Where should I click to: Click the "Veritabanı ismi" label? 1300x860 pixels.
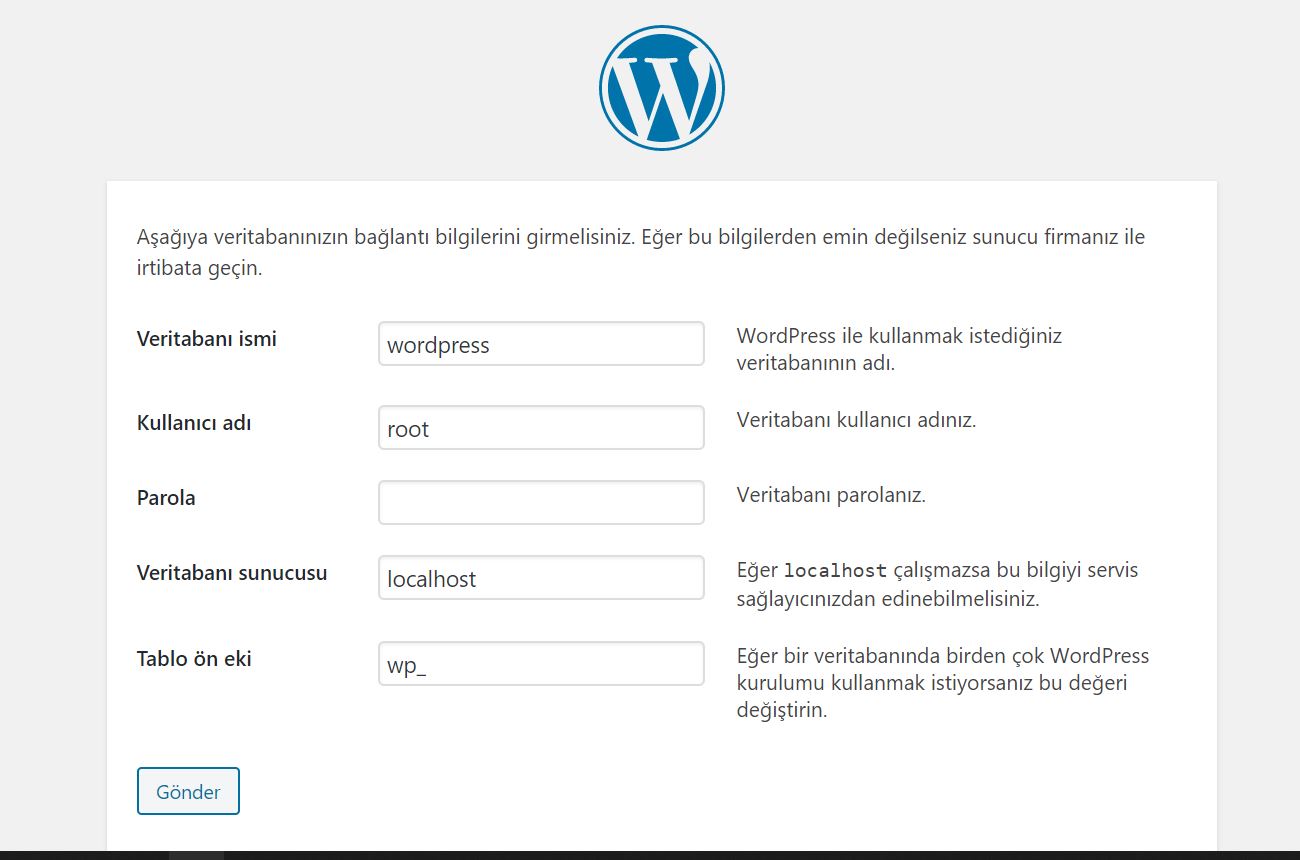tap(207, 339)
